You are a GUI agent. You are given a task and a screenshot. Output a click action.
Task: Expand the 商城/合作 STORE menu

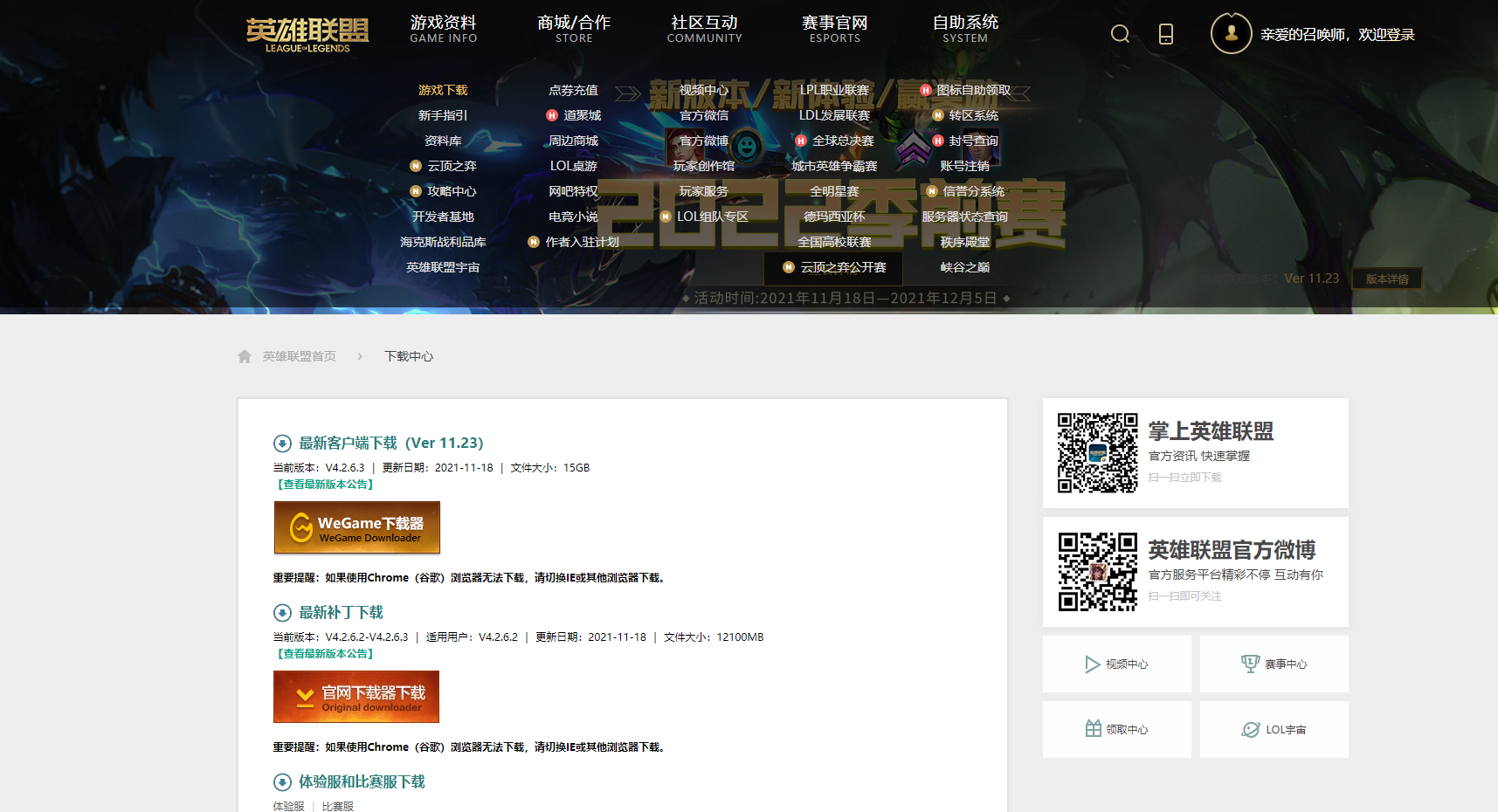pyautogui.click(x=574, y=29)
